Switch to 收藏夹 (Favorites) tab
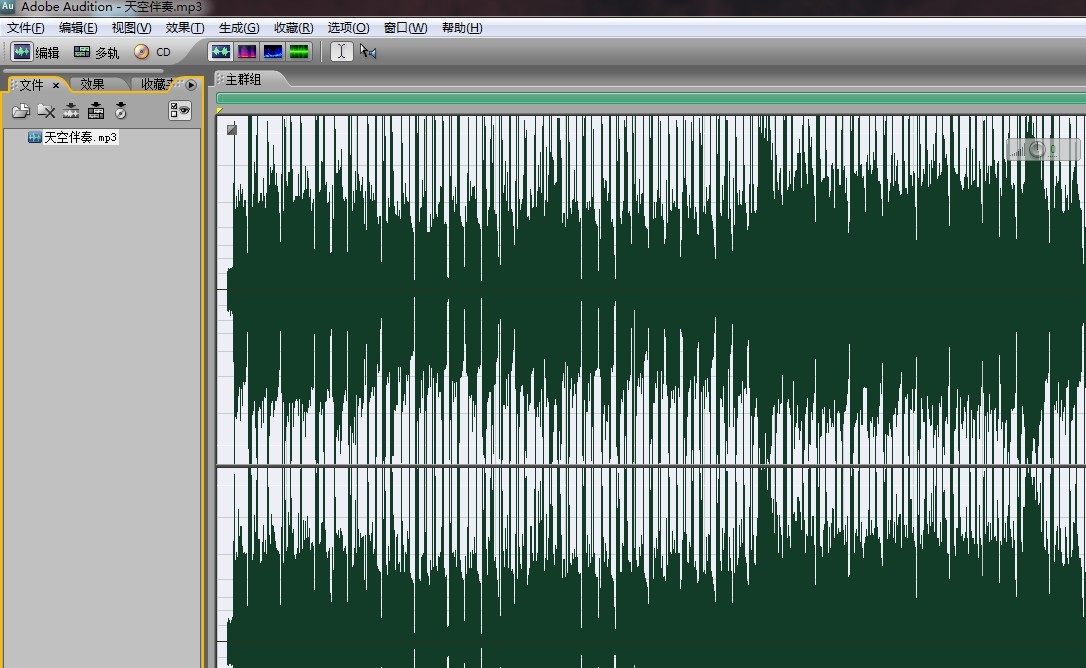 pos(157,85)
